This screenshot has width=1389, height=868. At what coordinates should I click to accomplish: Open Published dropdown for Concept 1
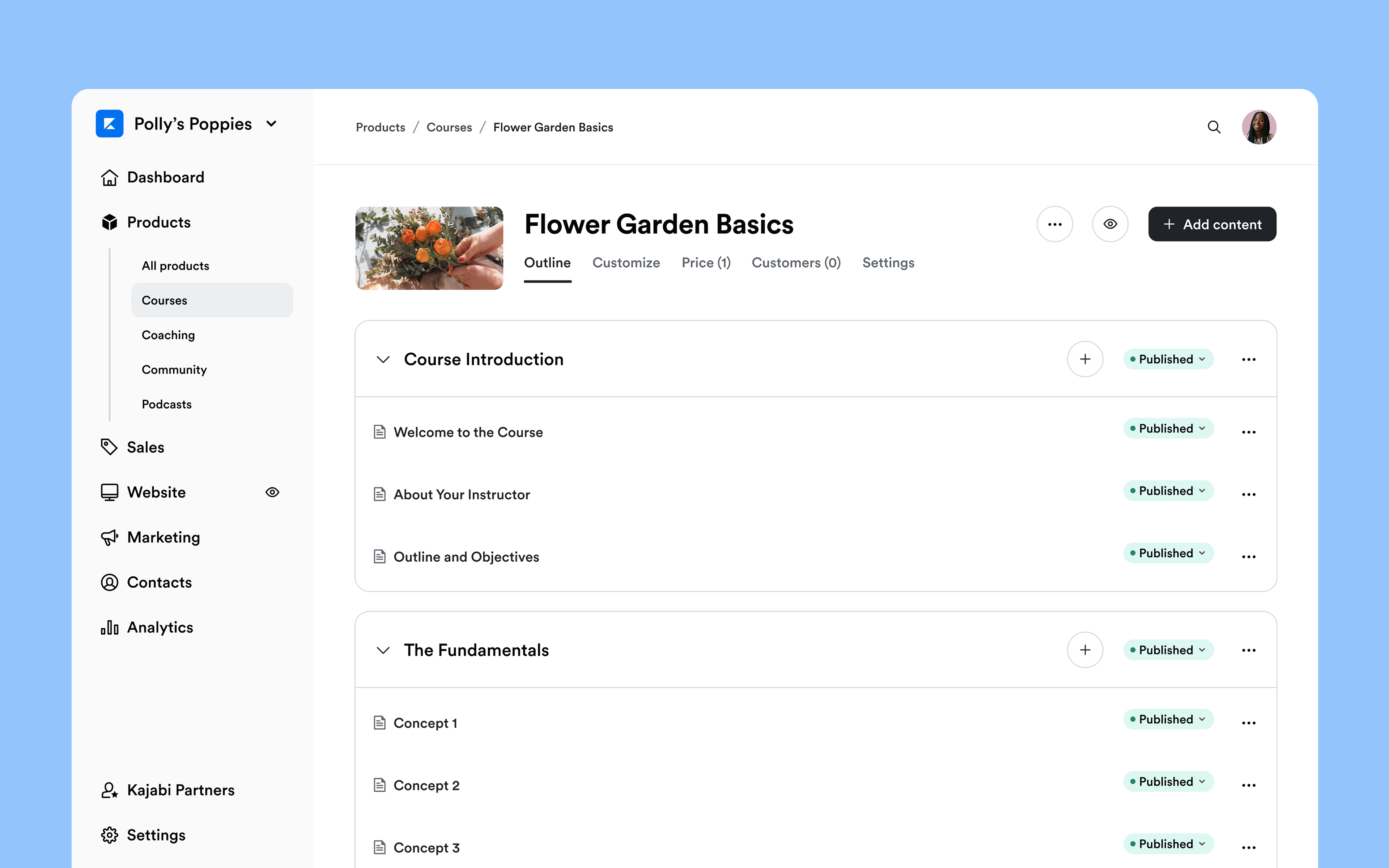pyautogui.click(x=1169, y=719)
